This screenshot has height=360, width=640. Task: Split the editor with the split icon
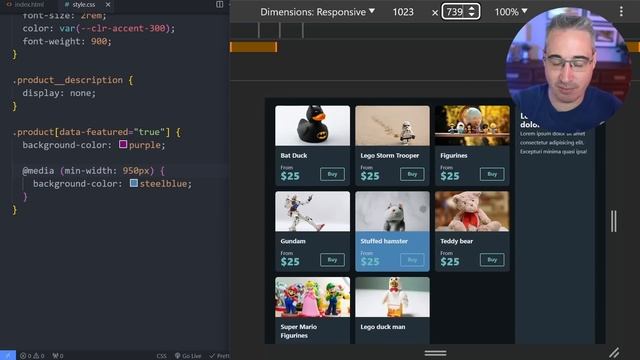[x=220, y=4]
